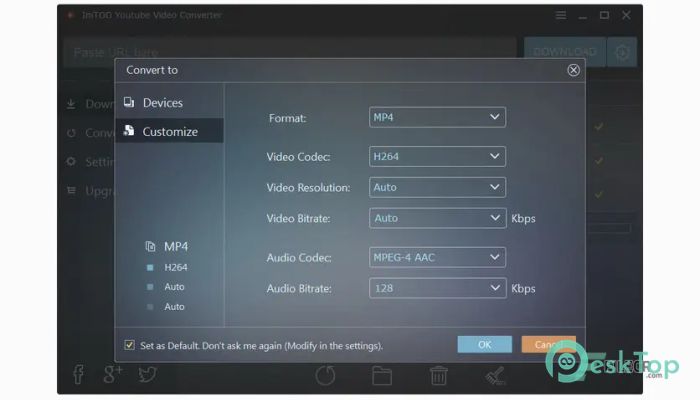Image resolution: width=700 pixels, height=400 pixels.
Task: Click the Audio Bitrate: label
Action: coord(299,288)
